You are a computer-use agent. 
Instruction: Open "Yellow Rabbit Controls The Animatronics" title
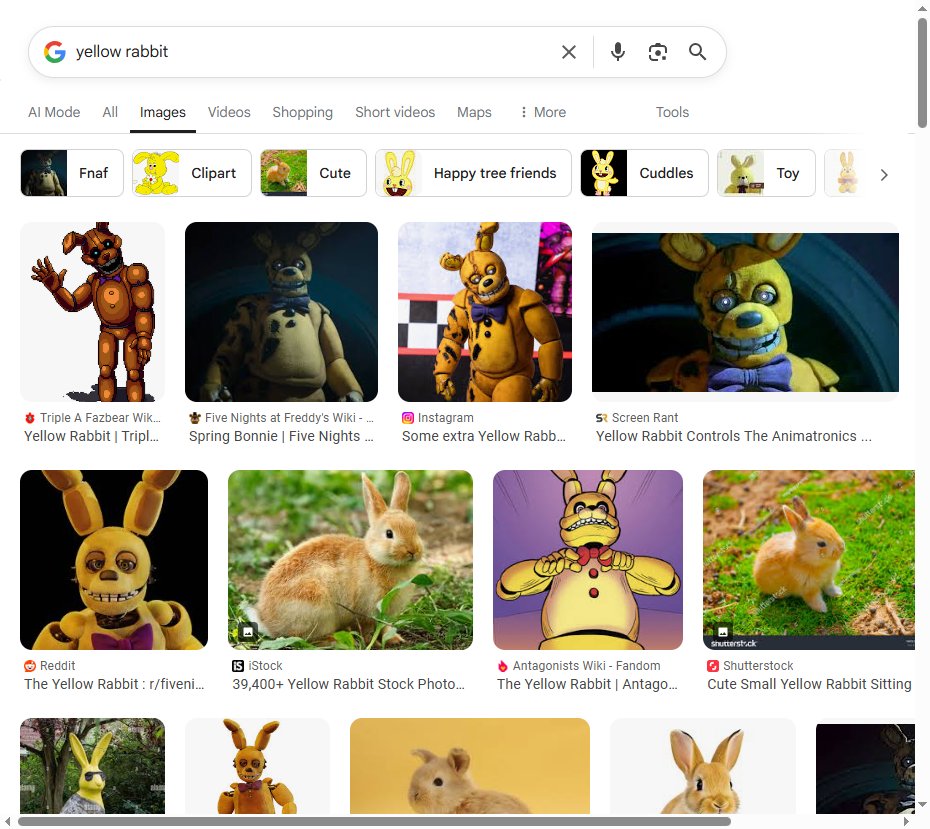click(733, 436)
